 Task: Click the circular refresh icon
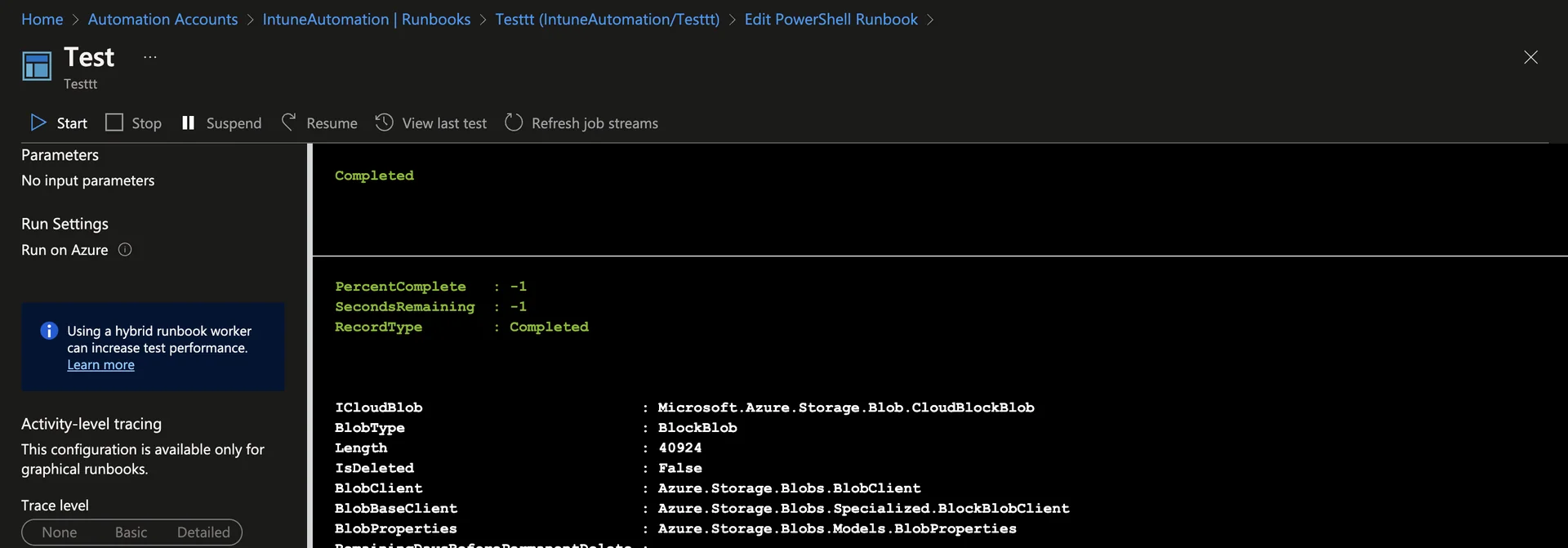click(514, 123)
